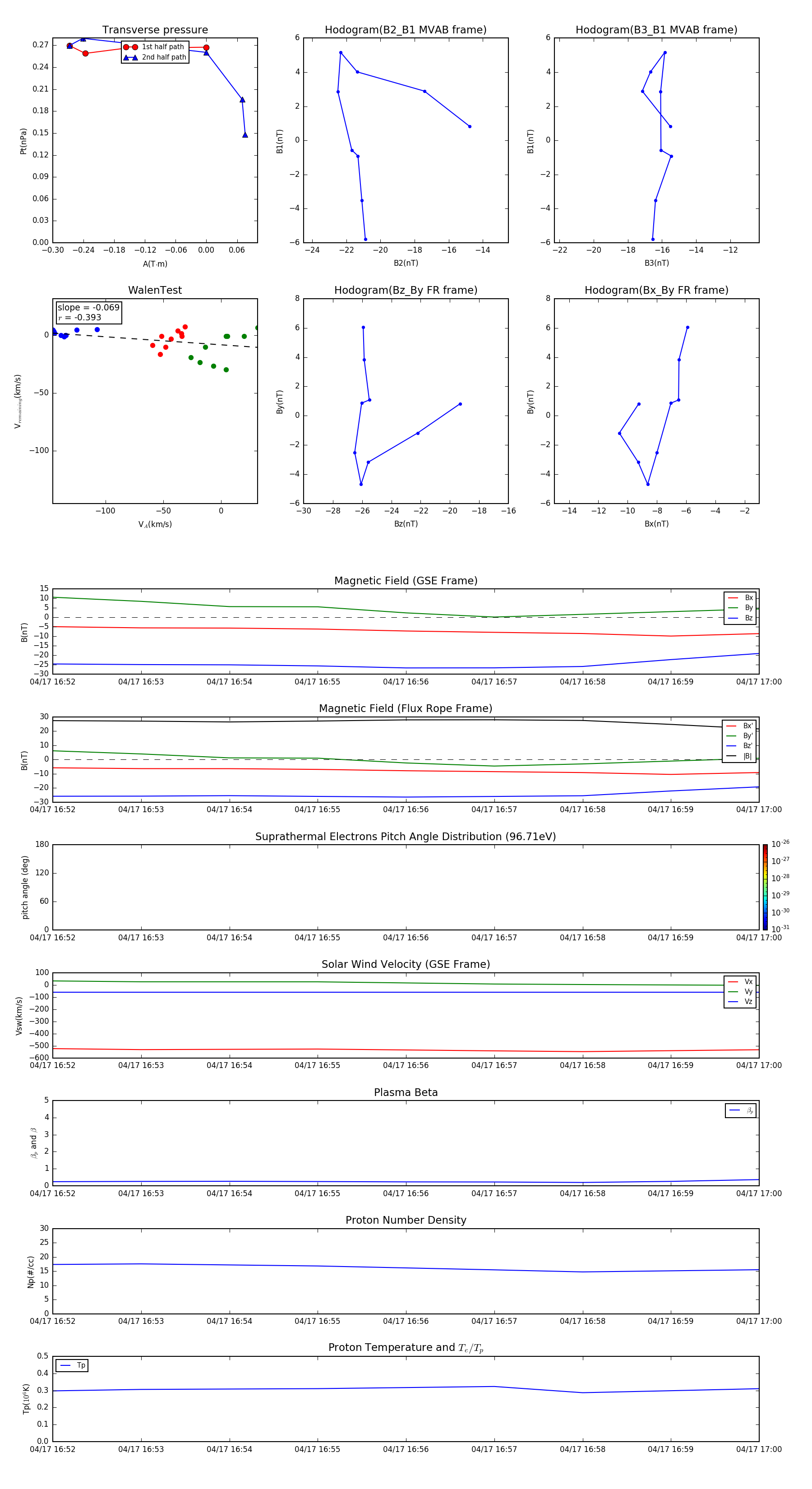Click the Proton Temperature plot title

pyautogui.click(x=406, y=1348)
